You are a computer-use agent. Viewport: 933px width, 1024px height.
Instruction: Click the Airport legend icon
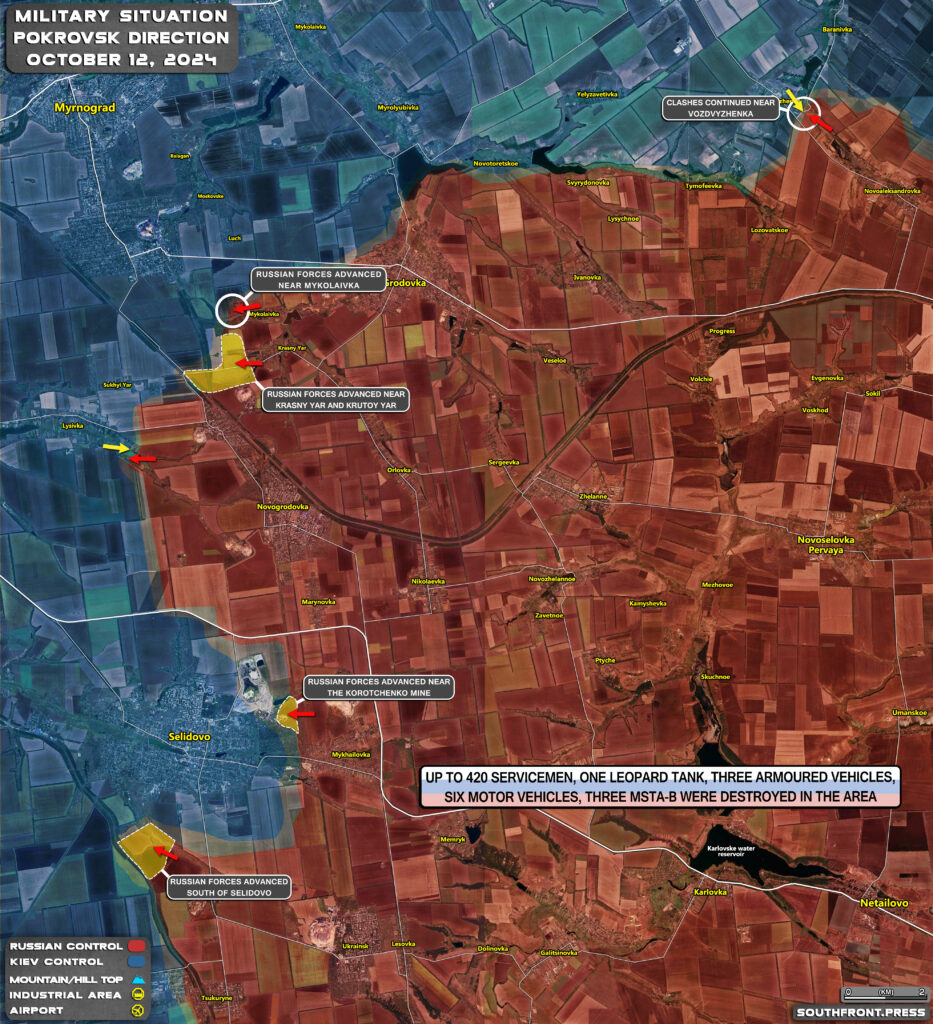click(x=139, y=1010)
